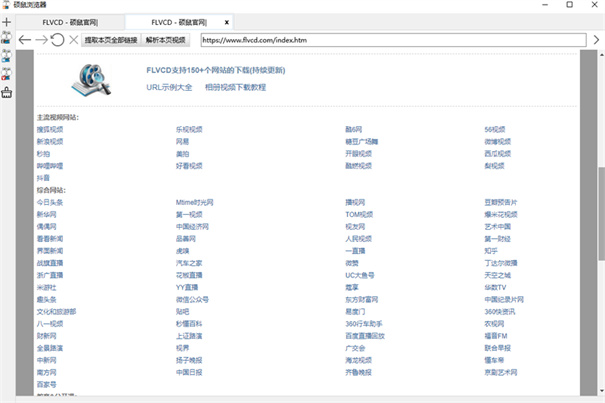This screenshot has height=403, width=605.
Task: Click the 糖豆广场舞 link
Action: coord(362,142)
